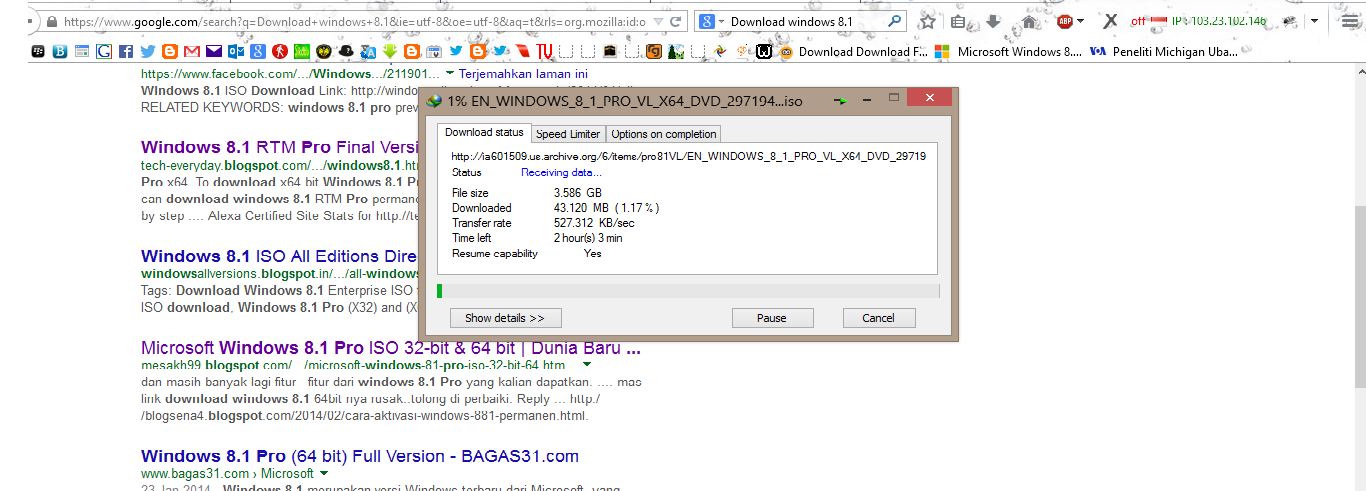The image size is (1366, 491).
Task: Open the red TV bookmark icon
Action: 544,51
